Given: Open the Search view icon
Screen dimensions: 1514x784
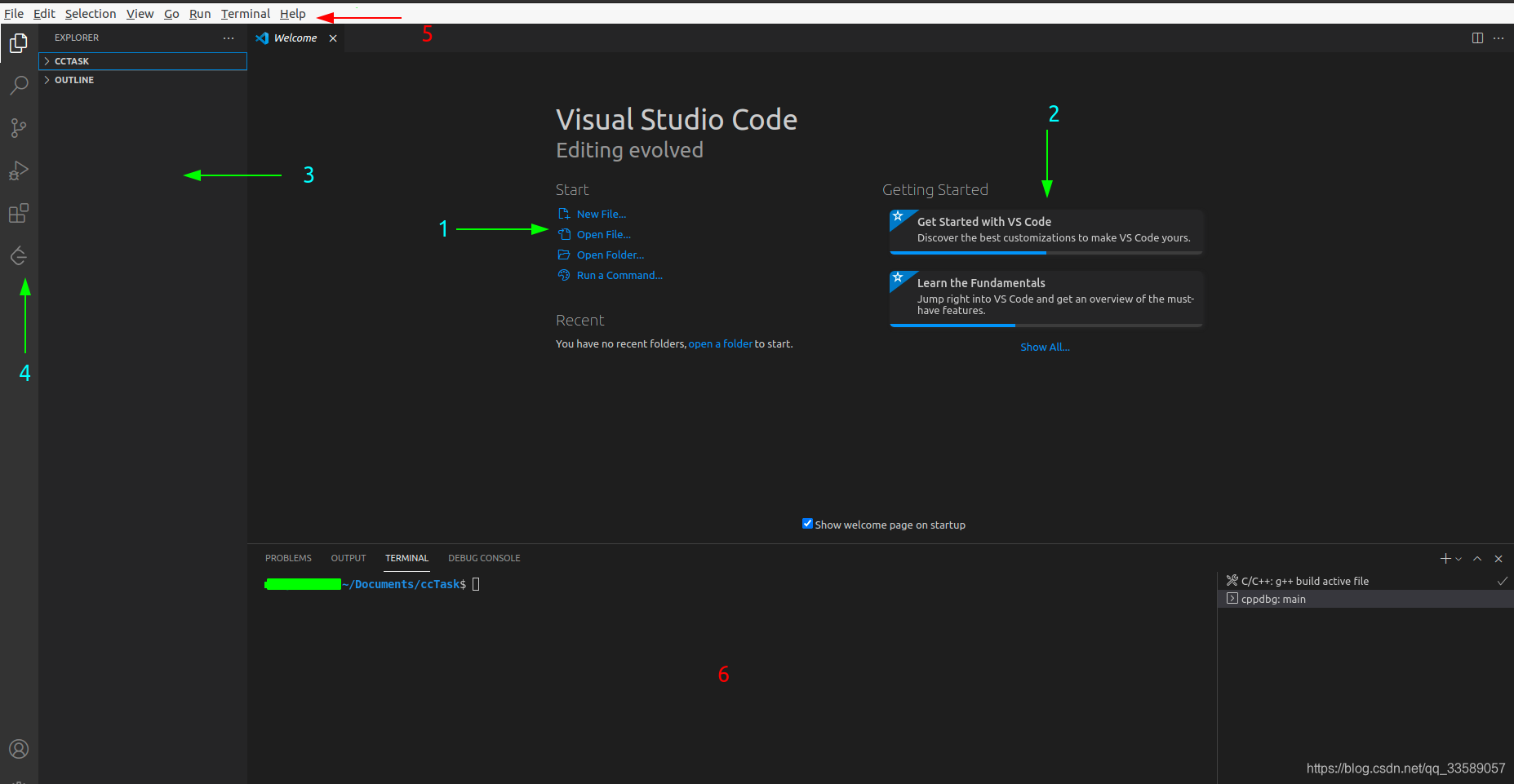Looking at the screenshot, I should coord(19,86).
